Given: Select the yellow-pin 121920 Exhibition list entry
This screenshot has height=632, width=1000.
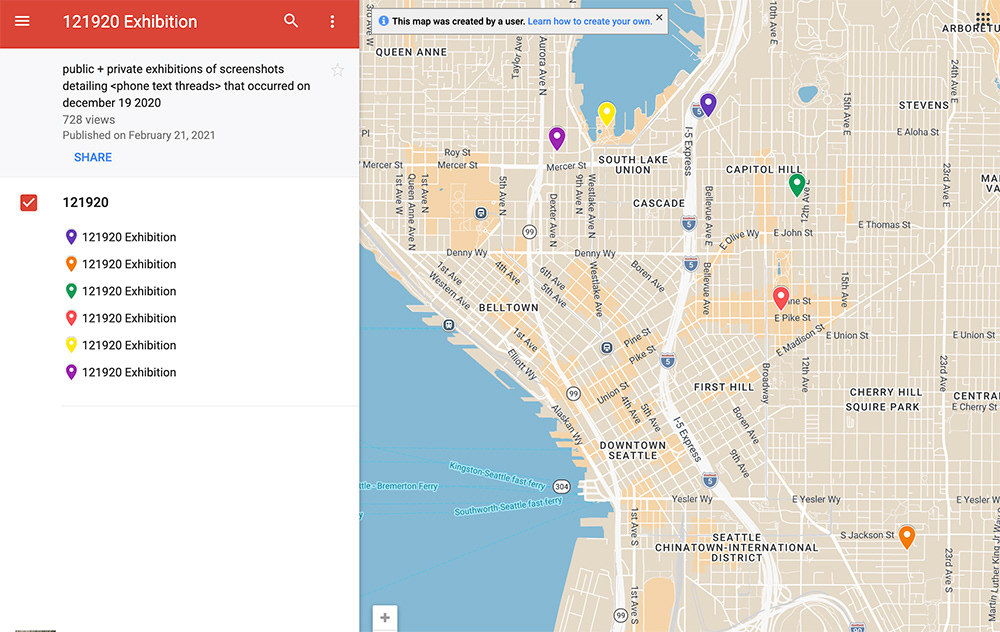Looking at the screenshot, I should pyautogui.click(x=129, y=345).
